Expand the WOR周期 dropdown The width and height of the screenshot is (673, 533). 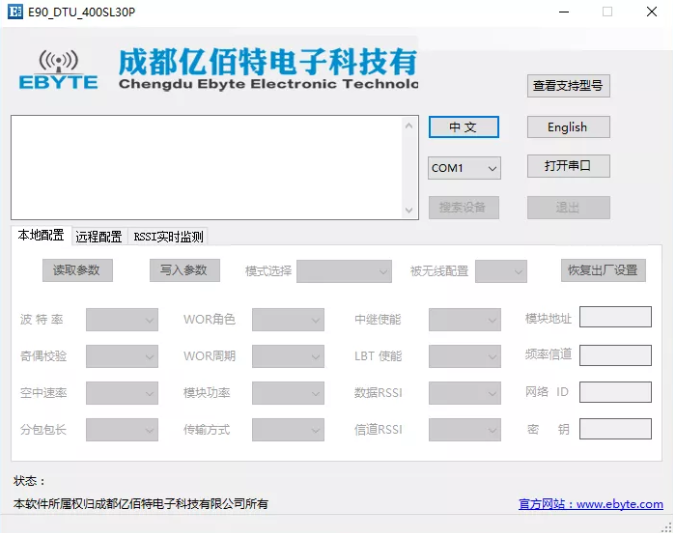pos(288,356)
